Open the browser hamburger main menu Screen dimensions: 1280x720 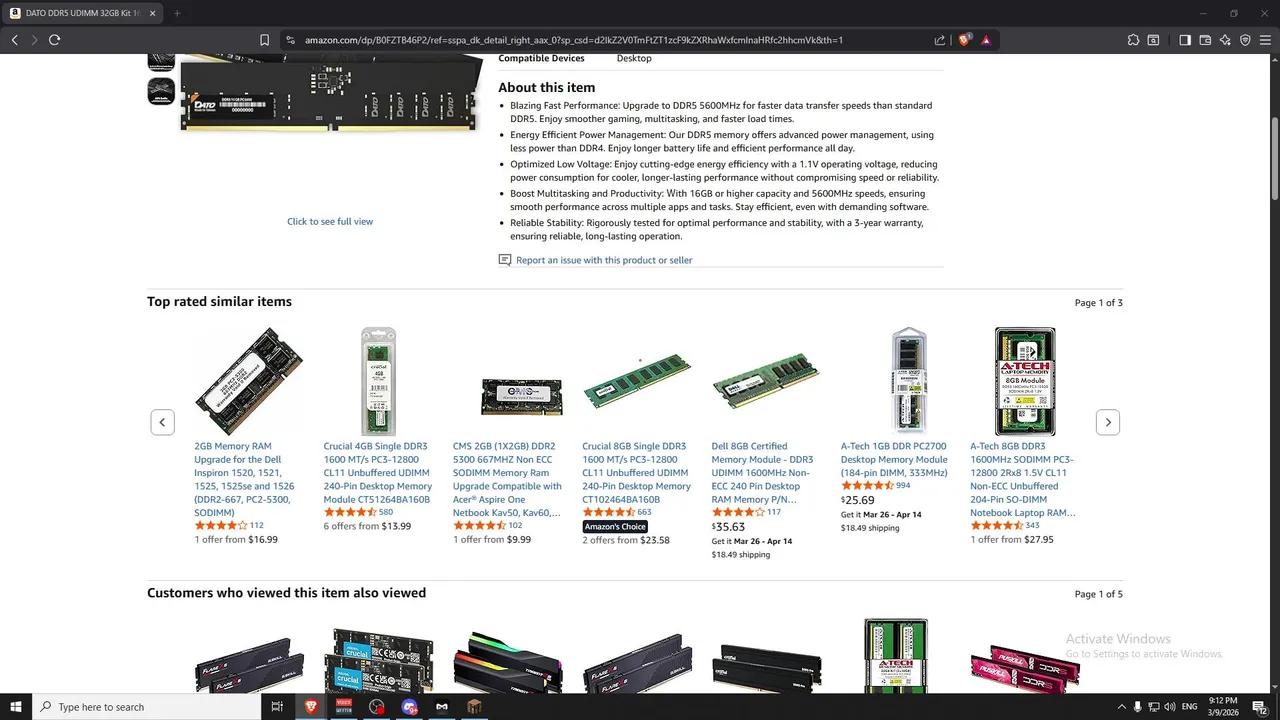point(1265,40)
